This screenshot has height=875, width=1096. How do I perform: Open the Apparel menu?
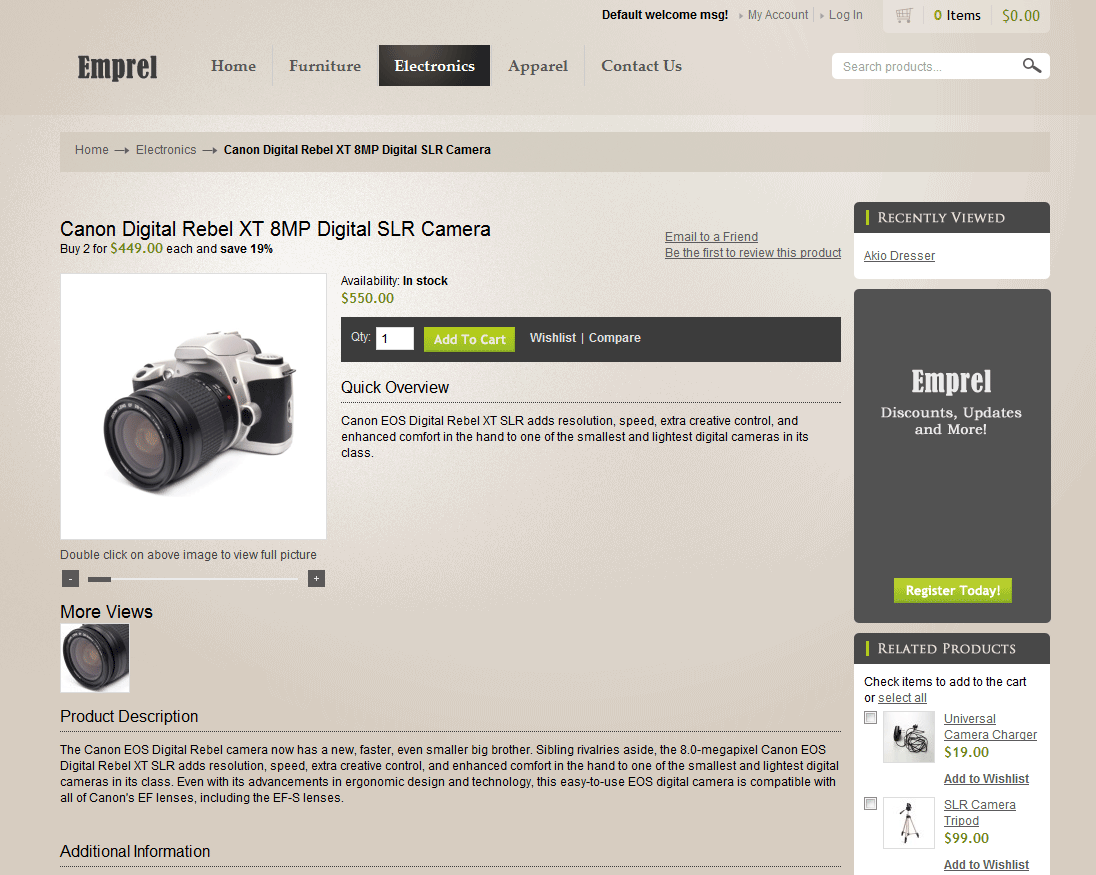click(538, 66)
